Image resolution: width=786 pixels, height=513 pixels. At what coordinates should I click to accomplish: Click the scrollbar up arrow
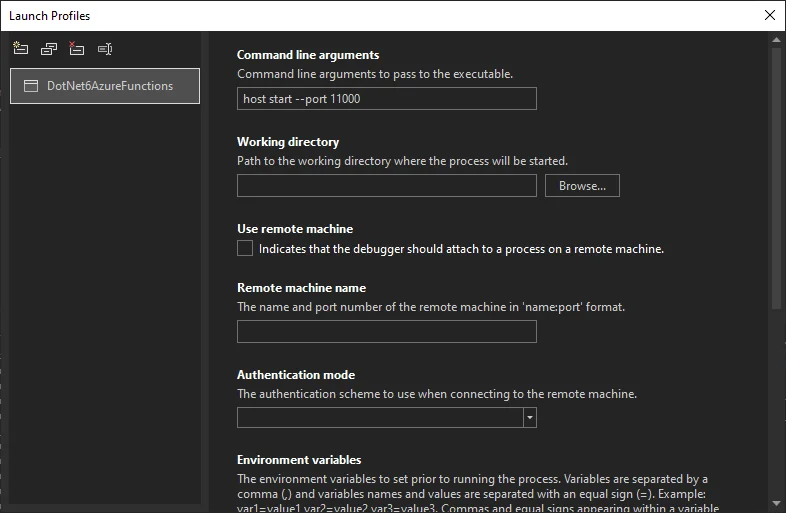click(777, 39)
